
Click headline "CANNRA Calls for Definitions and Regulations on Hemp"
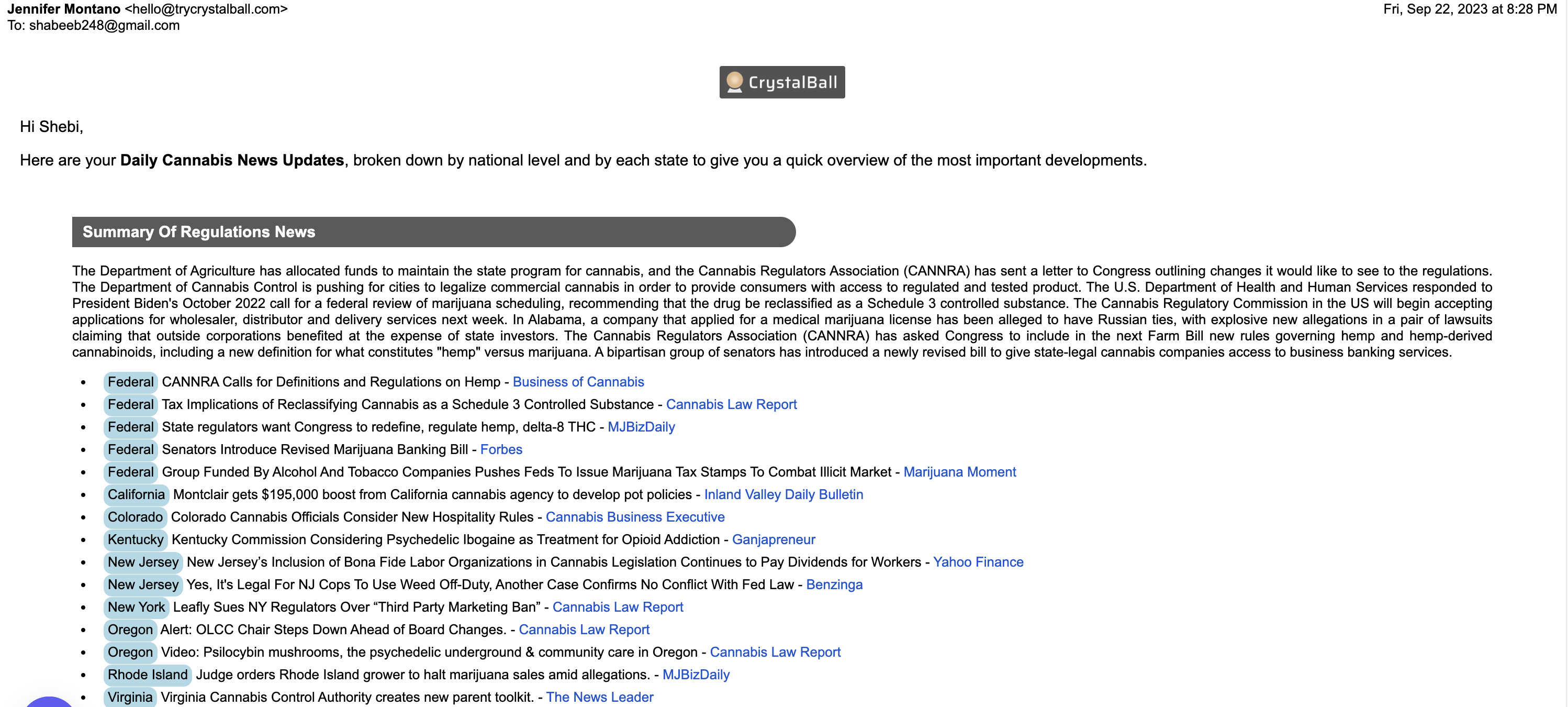(x=331, y=382)
